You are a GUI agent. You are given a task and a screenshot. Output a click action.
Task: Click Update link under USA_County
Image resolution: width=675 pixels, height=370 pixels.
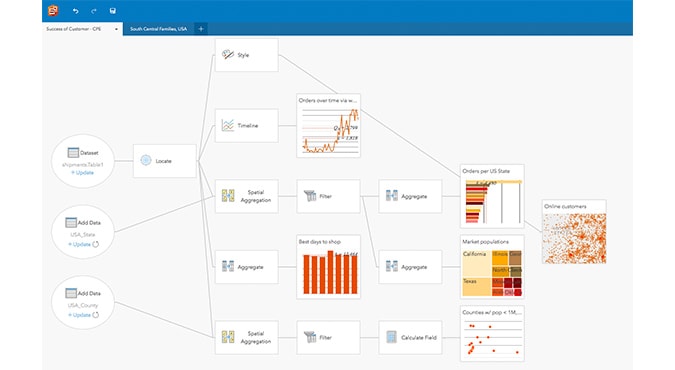pos(79,315)
